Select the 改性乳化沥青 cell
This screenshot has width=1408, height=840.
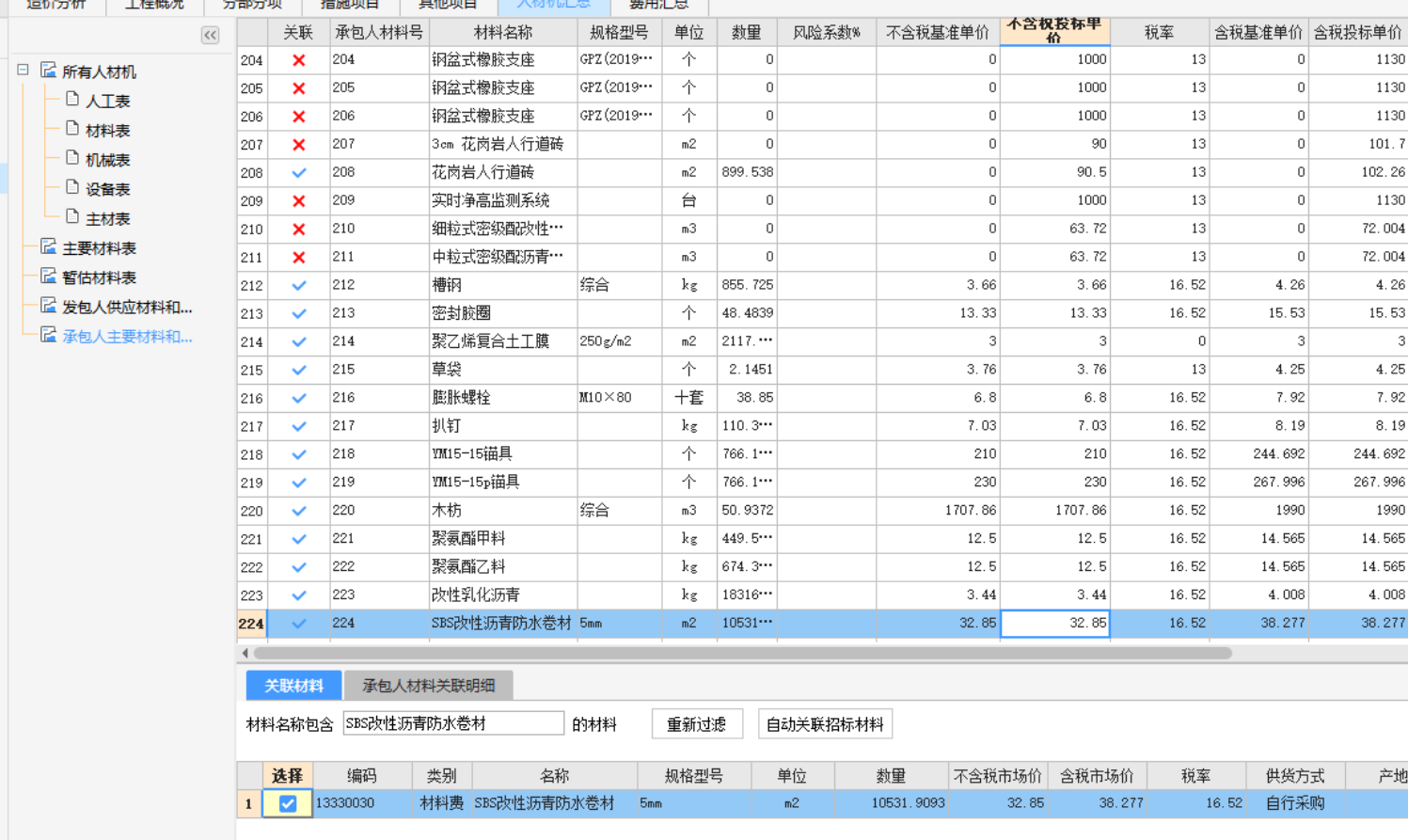tap(502, 595)
